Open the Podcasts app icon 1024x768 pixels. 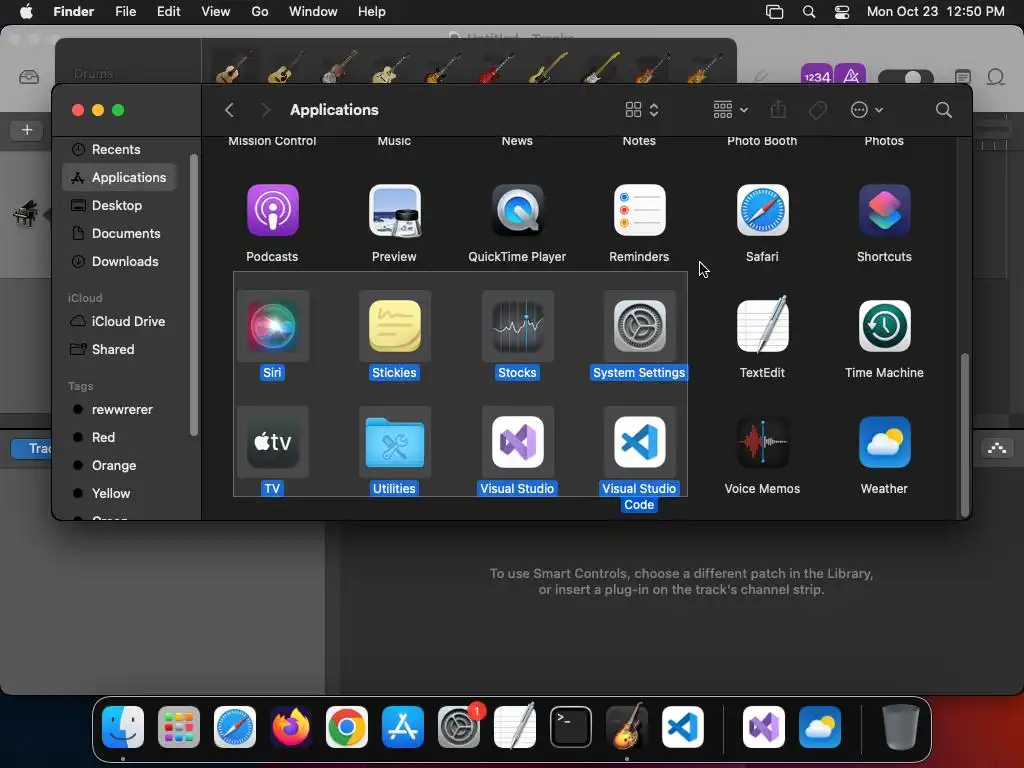click(x=272, y=210)
